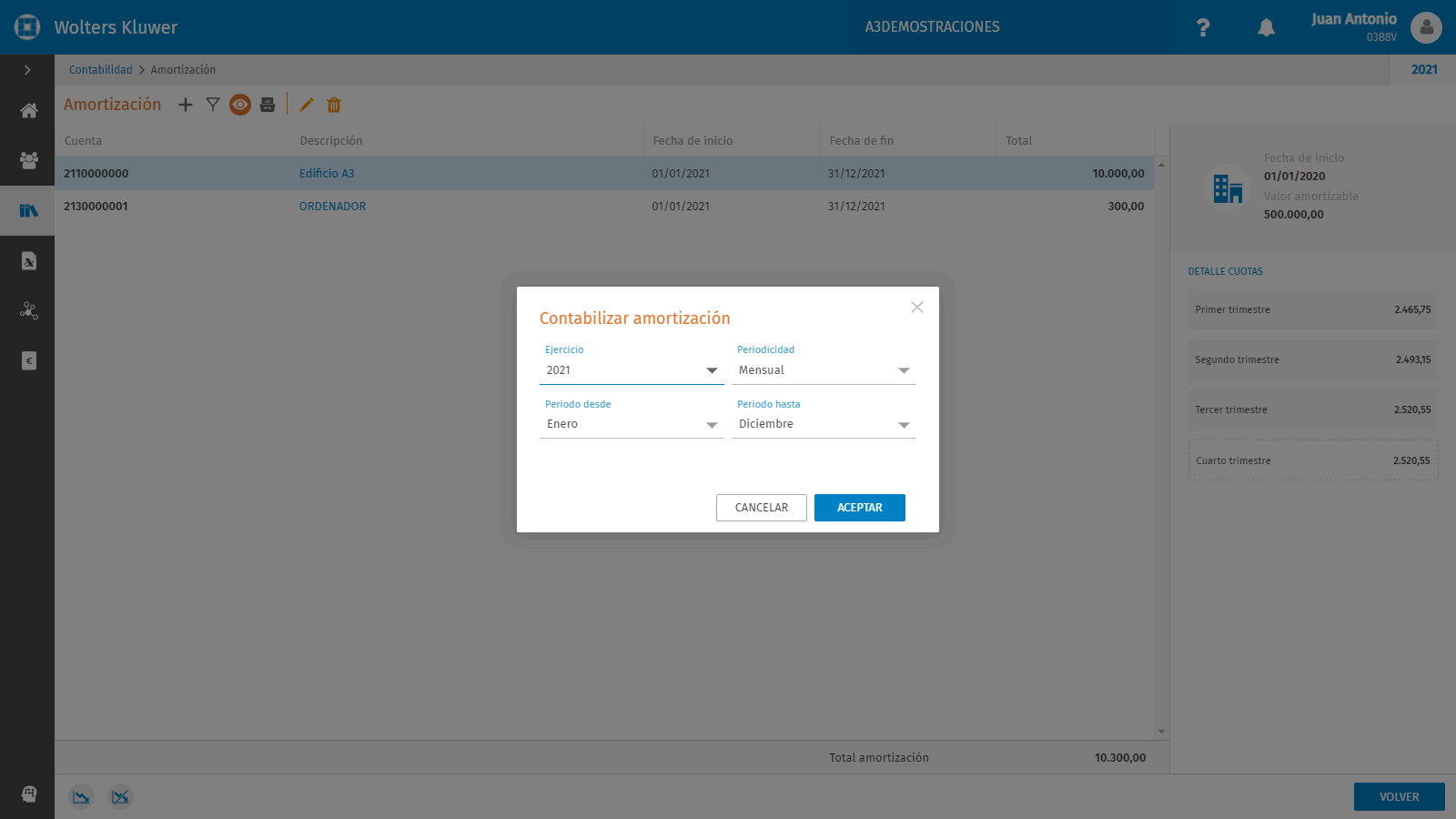Viewport: 1456px width, 819px height.
Task: Click the crossed-out chart icon at bottom
Action: 120,797
